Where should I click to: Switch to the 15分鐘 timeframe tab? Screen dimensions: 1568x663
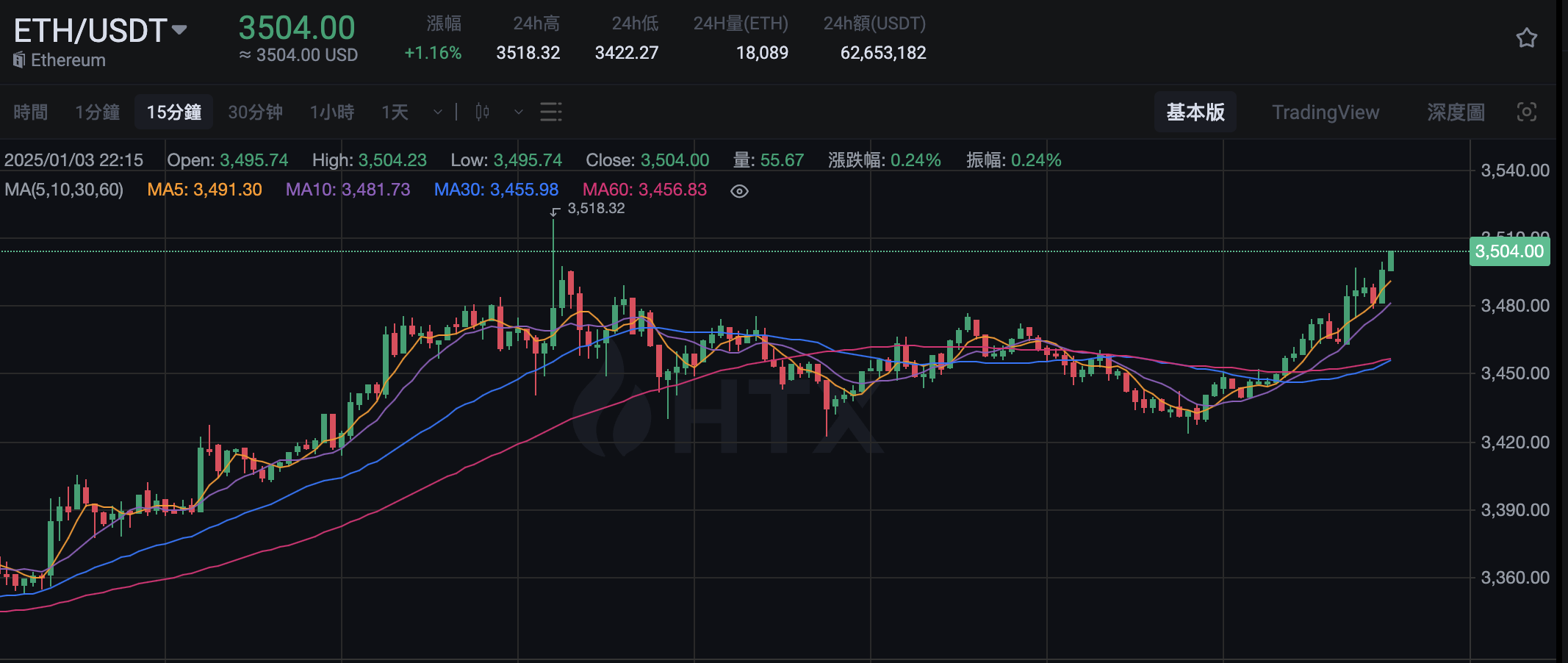pyautogui.click(x=173, y=112)
